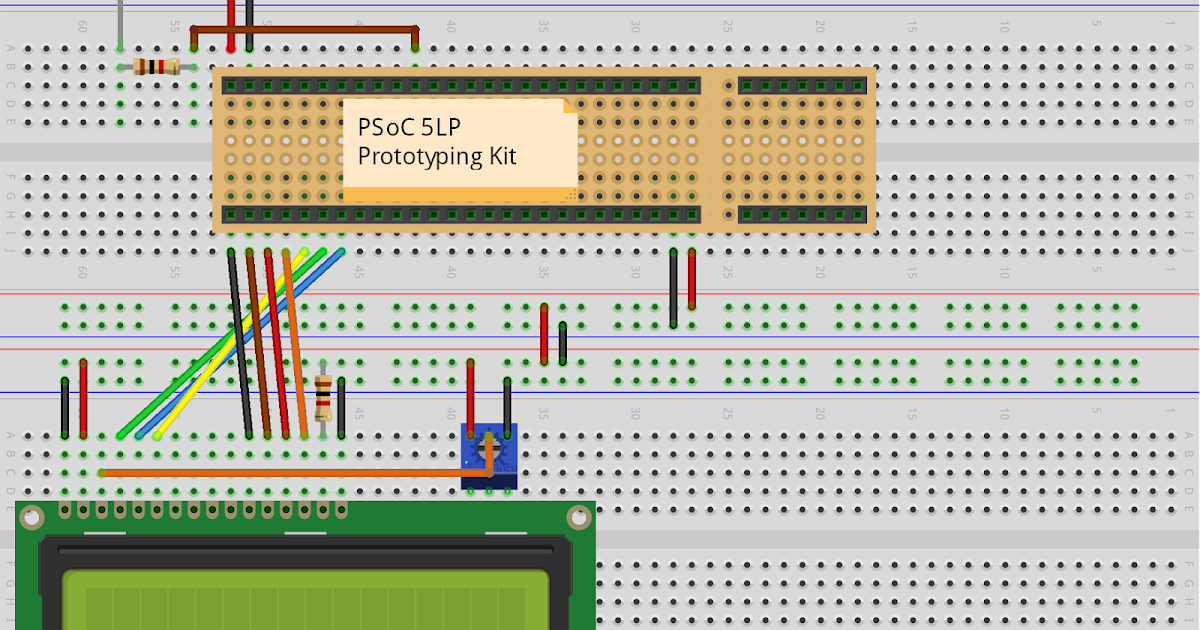Screen dimensions: 1200x630
Task: Select the blue trimmer potentiometer
Action: (490, 456)
